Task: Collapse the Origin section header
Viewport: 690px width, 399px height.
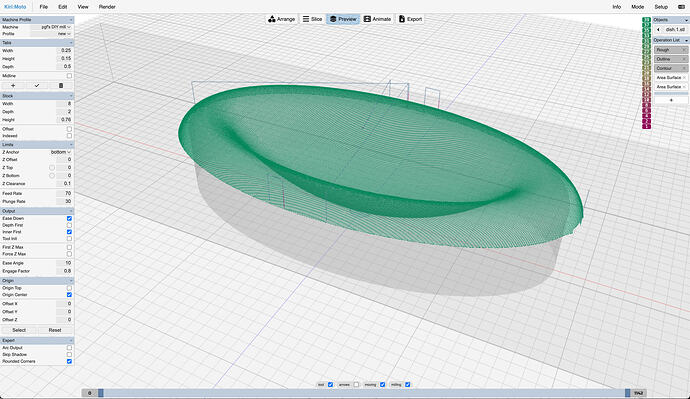Action: pyautogui.click(x=37, y=280)
